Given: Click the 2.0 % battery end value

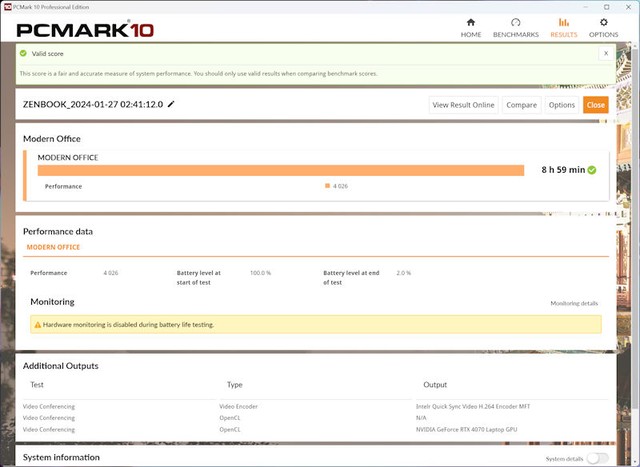Looking at the screenshot, I should point(404,273).
